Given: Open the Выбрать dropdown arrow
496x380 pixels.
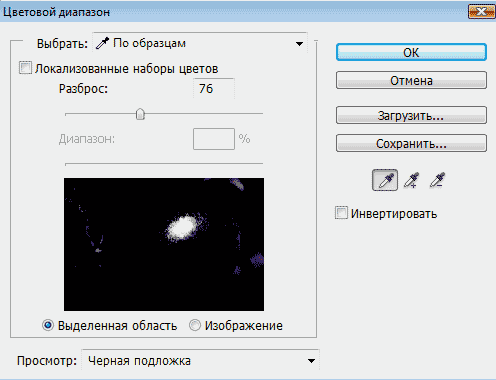Looking at the screenshot, I should [299, 44].
